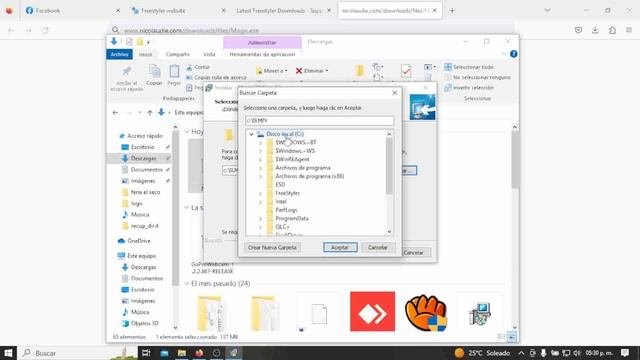The width and height of the screenshot is (640, 360).
Task: Click the folder path input field
Action: (x=320, y=121)
